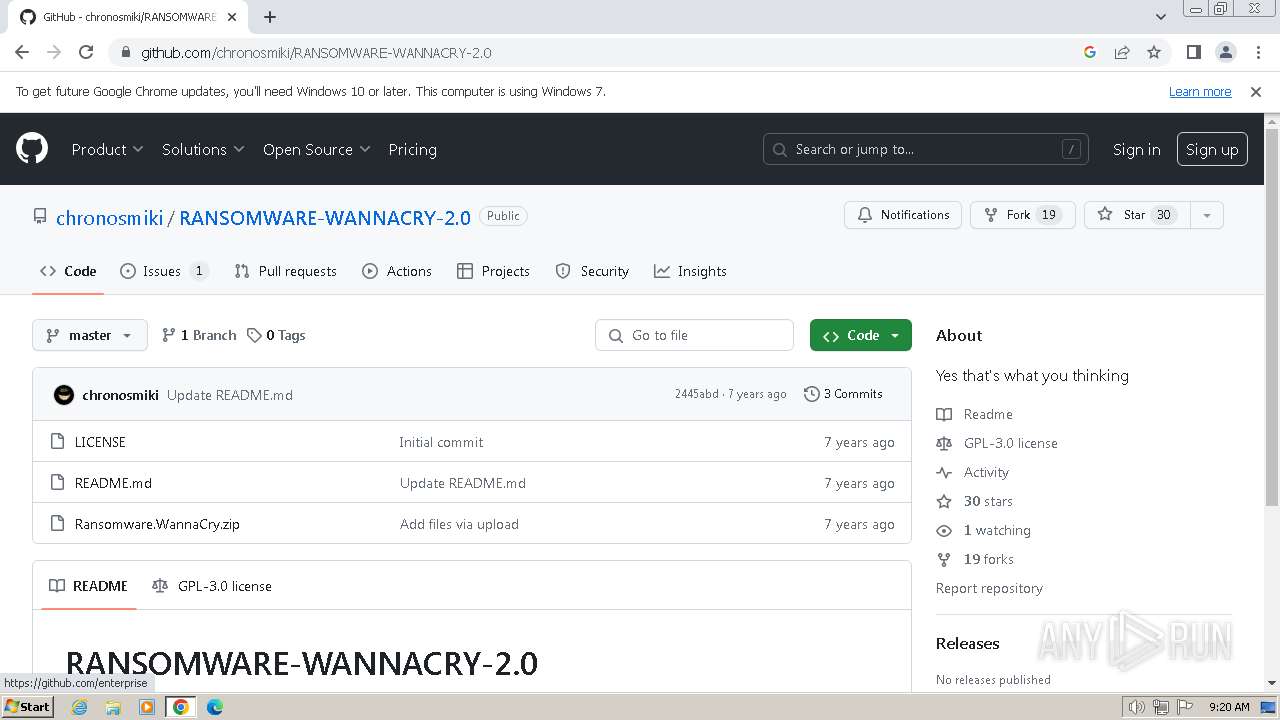Open the Ransomware.WannaCry.zip file
The width and height of the screenshot is (1280, 720).
(157, 524)
